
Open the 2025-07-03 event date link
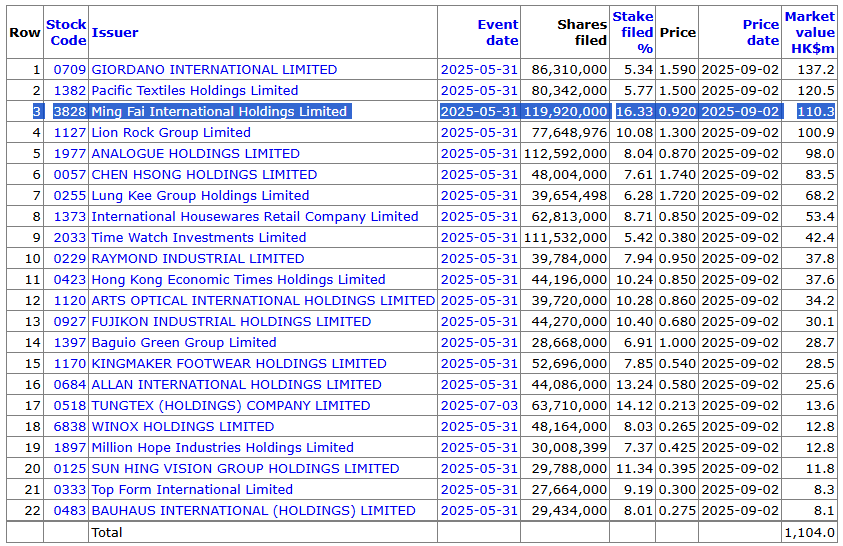click(479, 405)
